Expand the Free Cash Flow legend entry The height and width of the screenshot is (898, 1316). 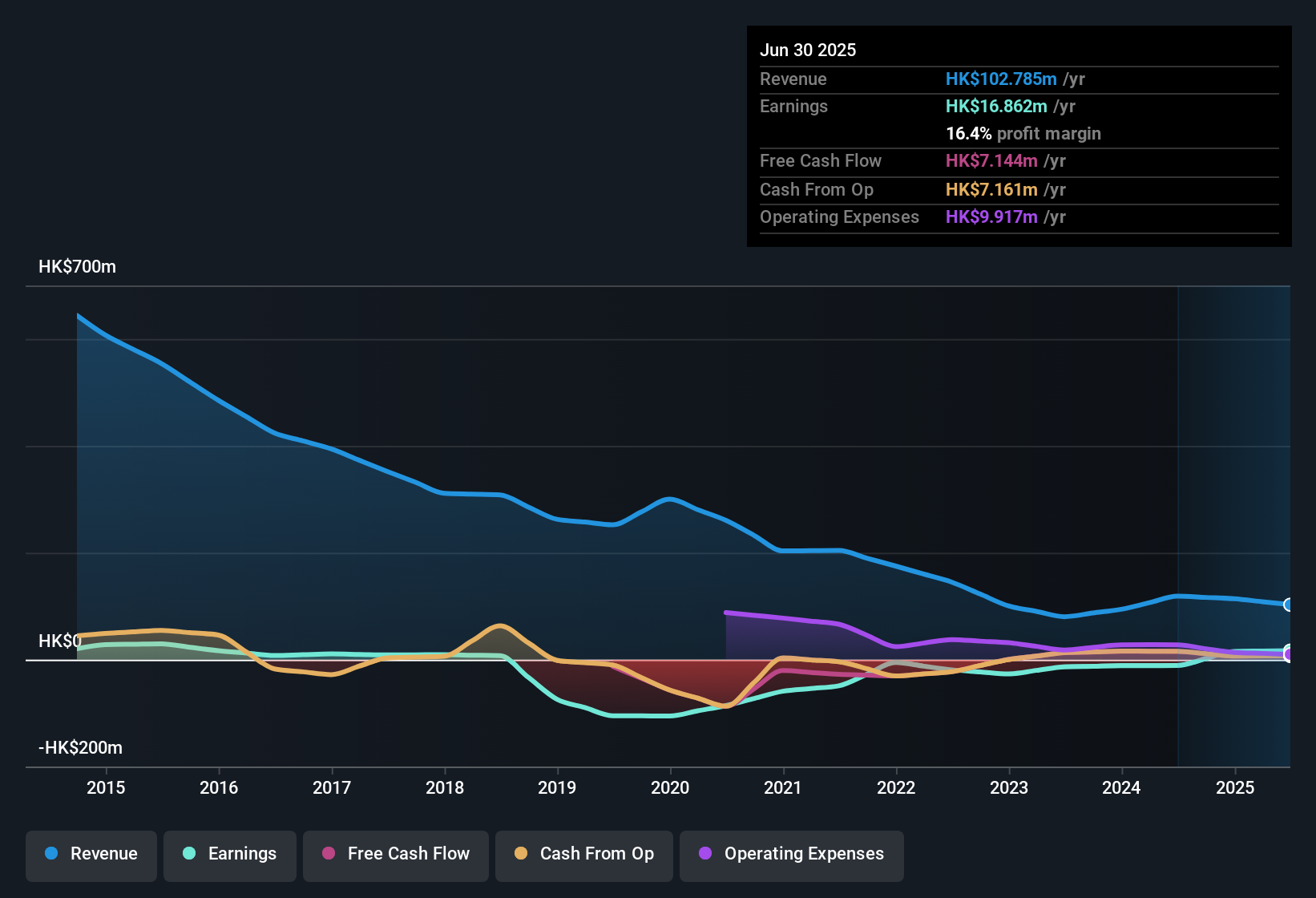tap(395, 856)
